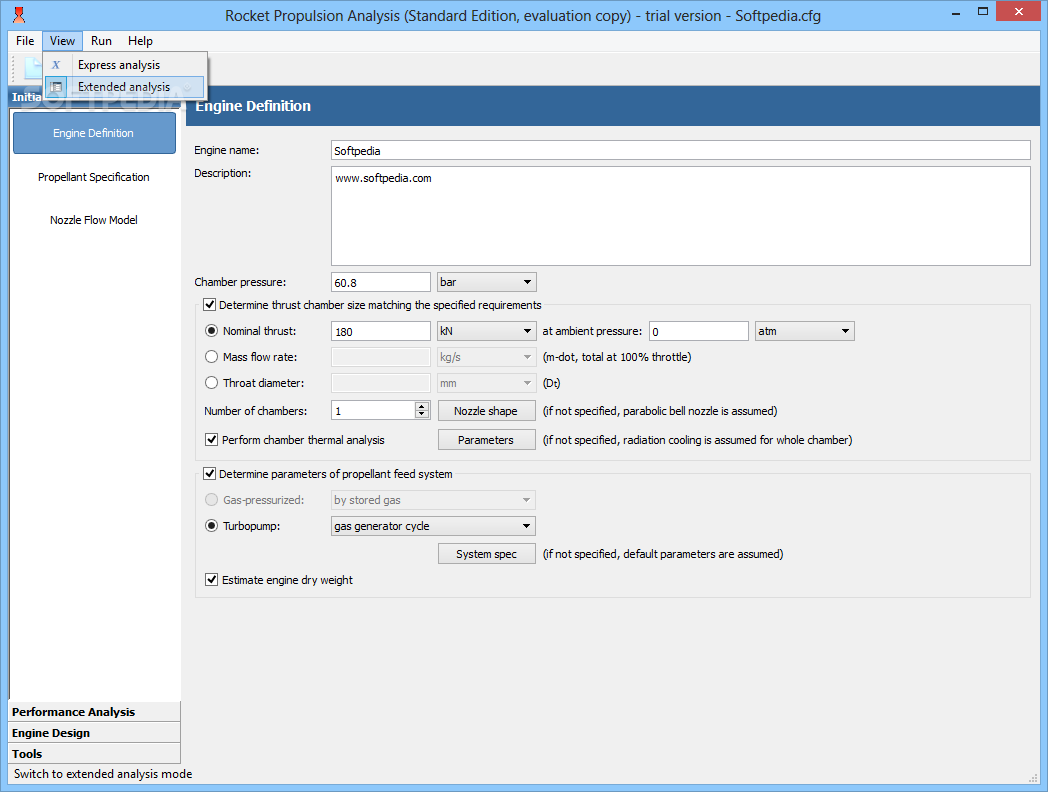Screen dimensions: 1048x792
Task: Click the new document toolbar icon
Action: [32, 68]
